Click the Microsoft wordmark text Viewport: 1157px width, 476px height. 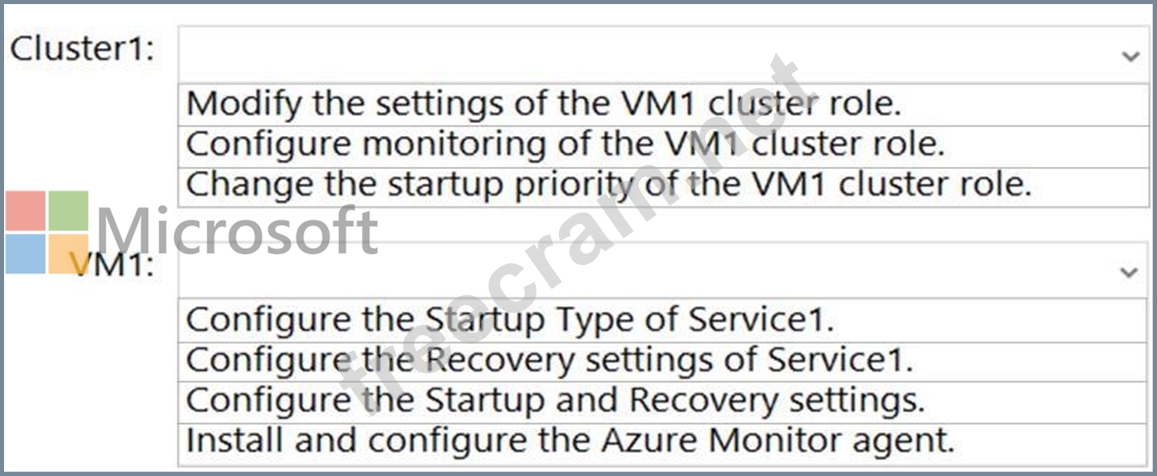[x=236, y=232]
